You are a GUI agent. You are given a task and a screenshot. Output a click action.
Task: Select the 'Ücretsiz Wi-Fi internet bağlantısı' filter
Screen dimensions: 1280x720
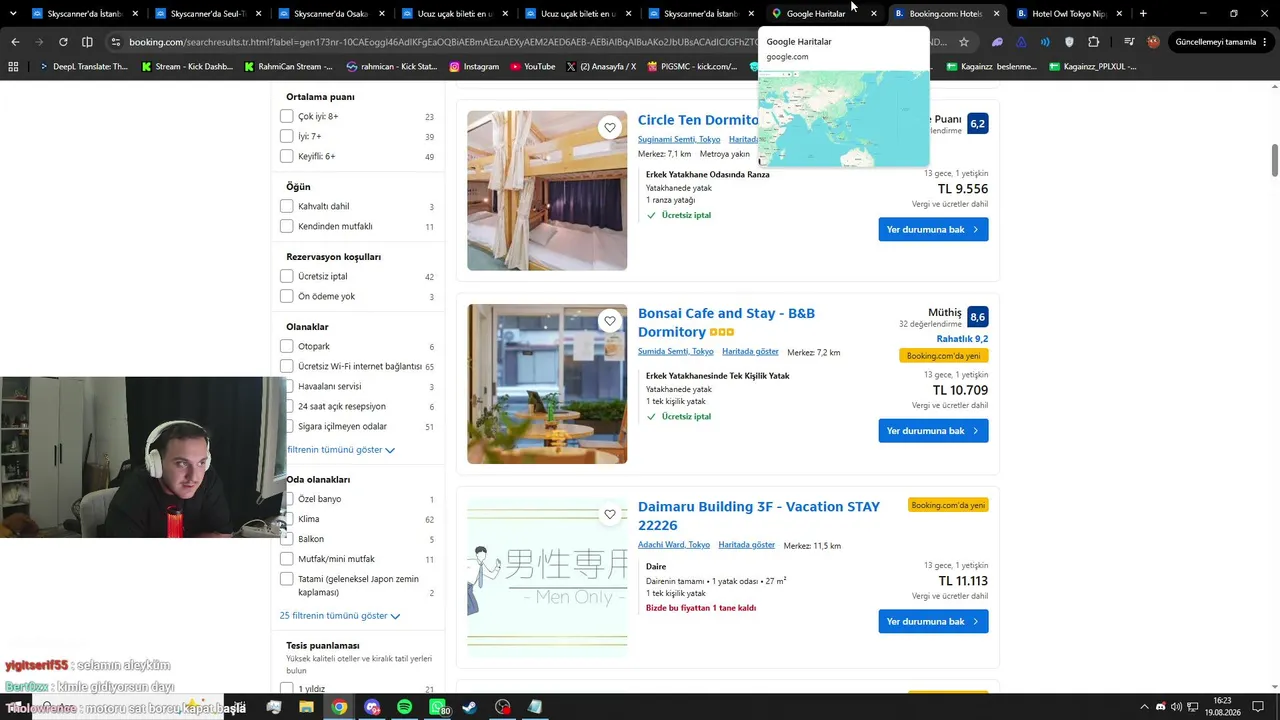click(287, 366)
